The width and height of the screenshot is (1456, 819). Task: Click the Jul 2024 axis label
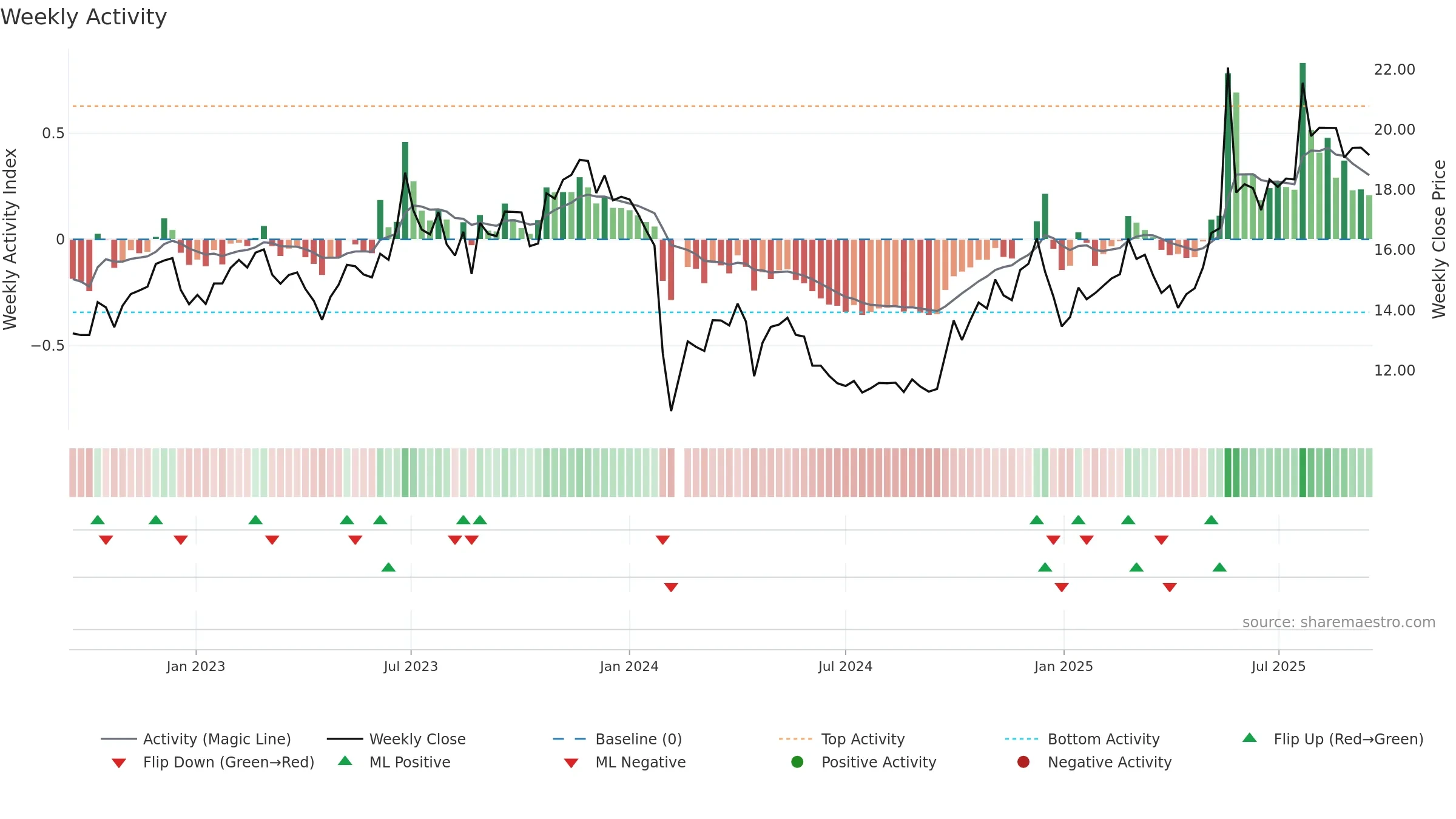point(845,666)
